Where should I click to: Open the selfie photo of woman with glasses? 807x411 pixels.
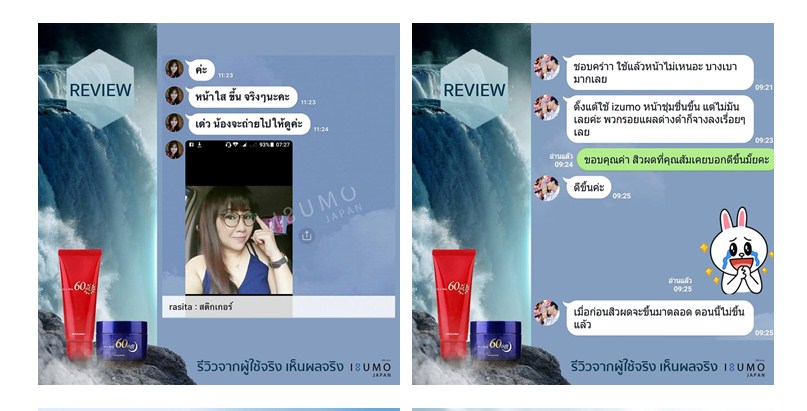pos(239,217)
